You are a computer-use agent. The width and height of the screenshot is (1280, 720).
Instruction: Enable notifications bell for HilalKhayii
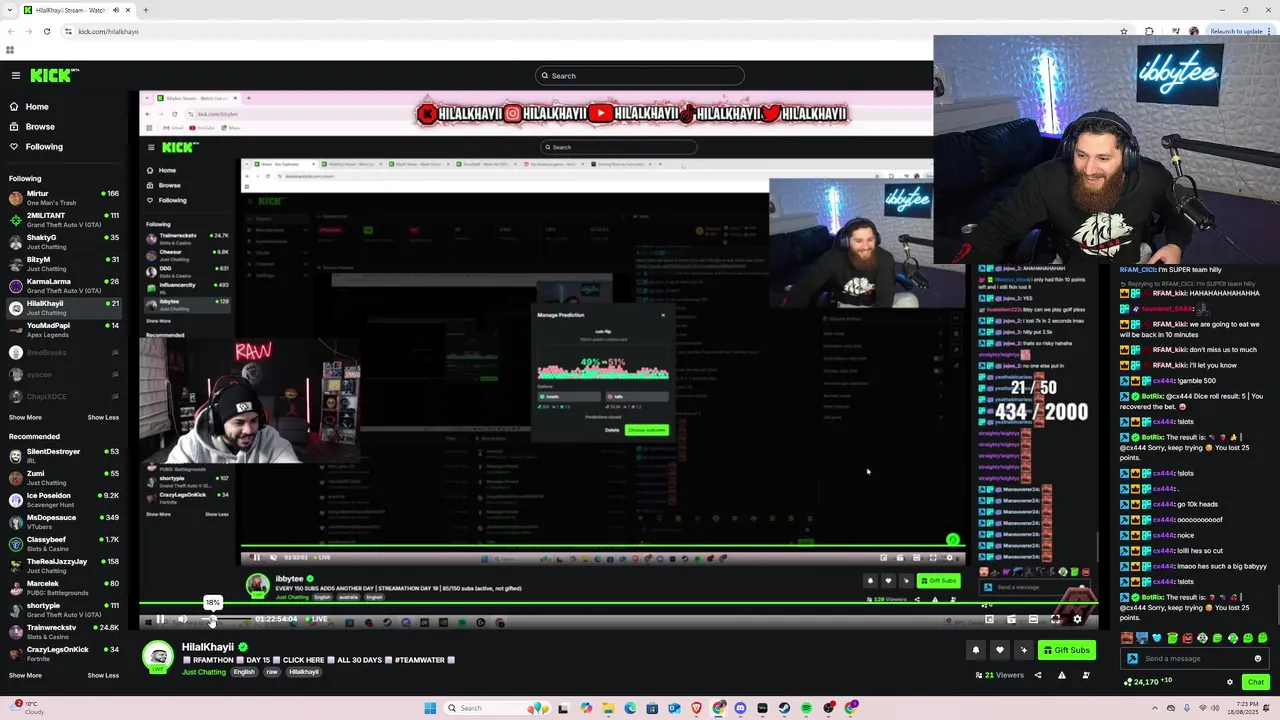[x=976, y=650]
